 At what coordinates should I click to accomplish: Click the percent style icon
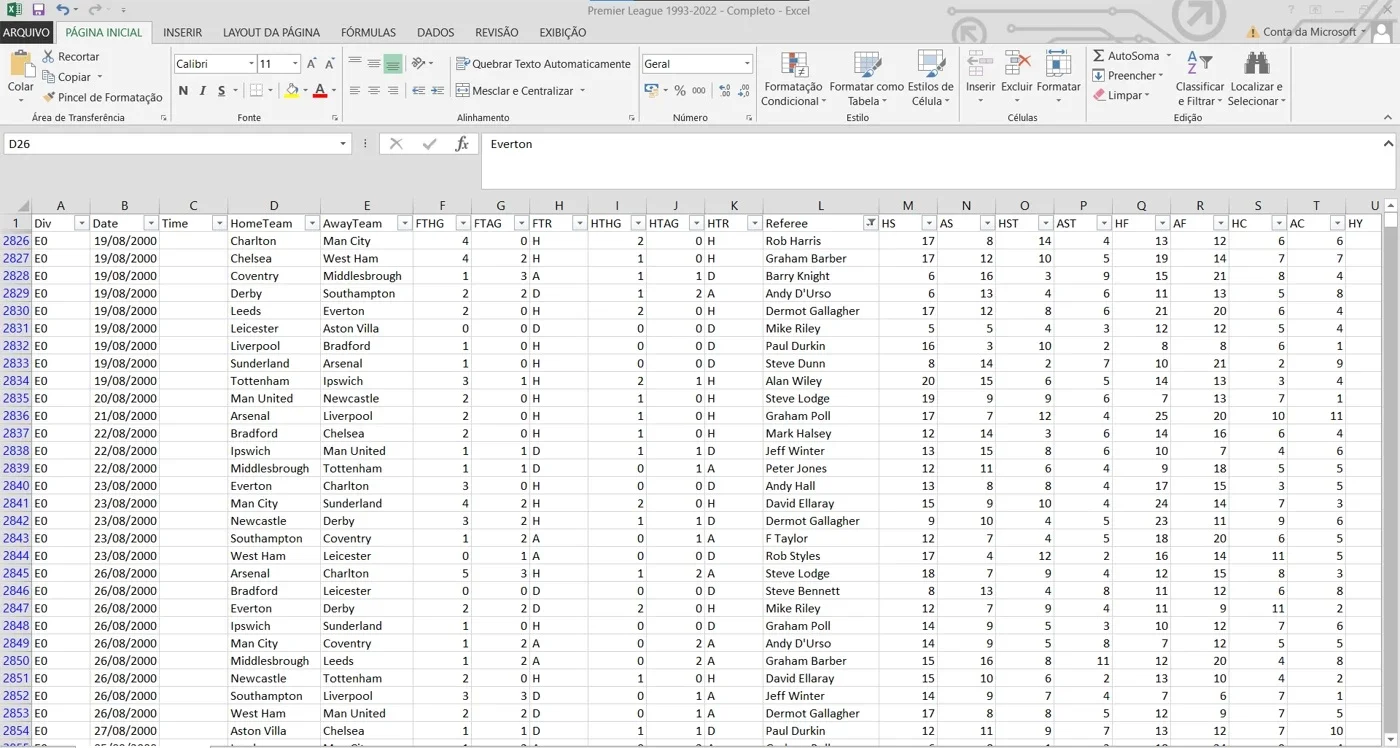pyautogui.click(x=680, y=90)
